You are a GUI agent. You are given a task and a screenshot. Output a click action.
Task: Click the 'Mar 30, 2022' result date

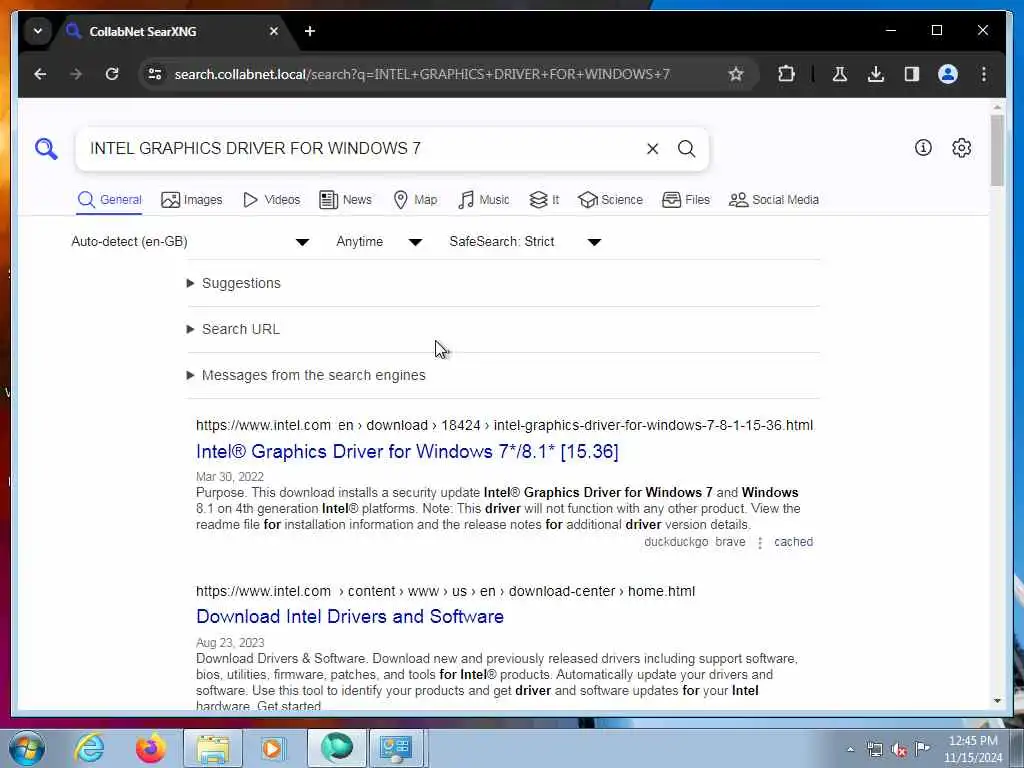click(x=230, y=477)
